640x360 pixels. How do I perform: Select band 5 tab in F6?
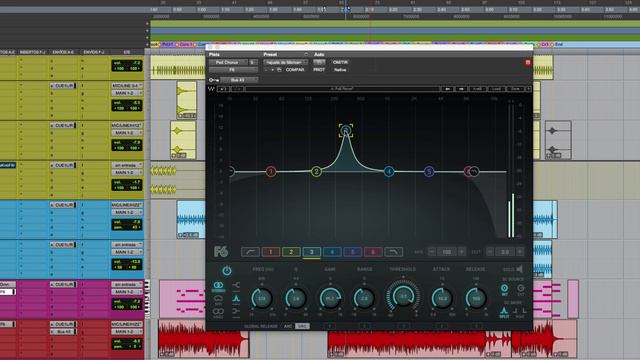(x=352, y=252)
